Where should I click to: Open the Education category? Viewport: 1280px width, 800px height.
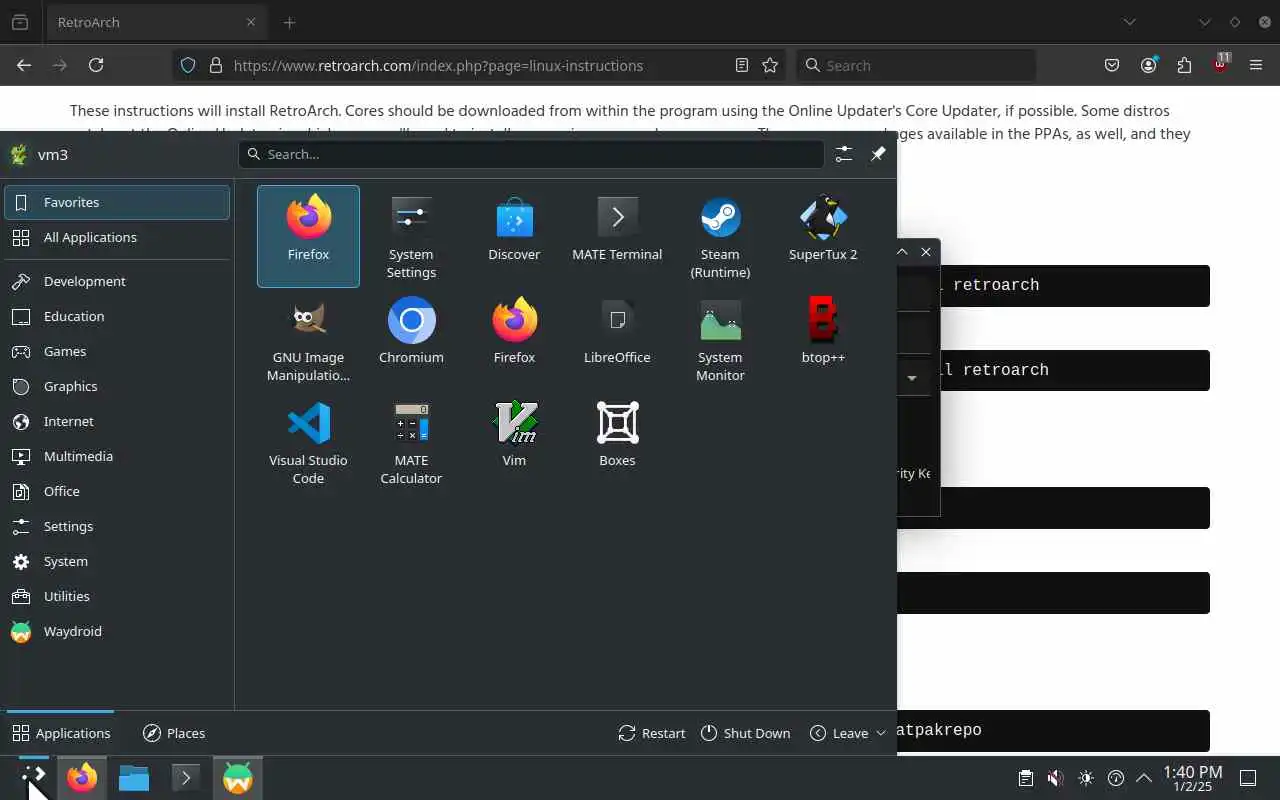(x=117, y=316)
